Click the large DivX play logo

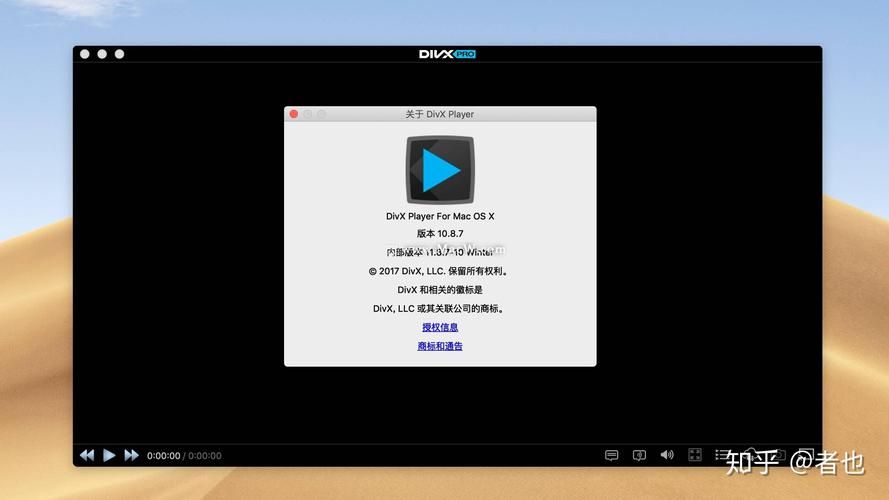(x=440, y=170)
